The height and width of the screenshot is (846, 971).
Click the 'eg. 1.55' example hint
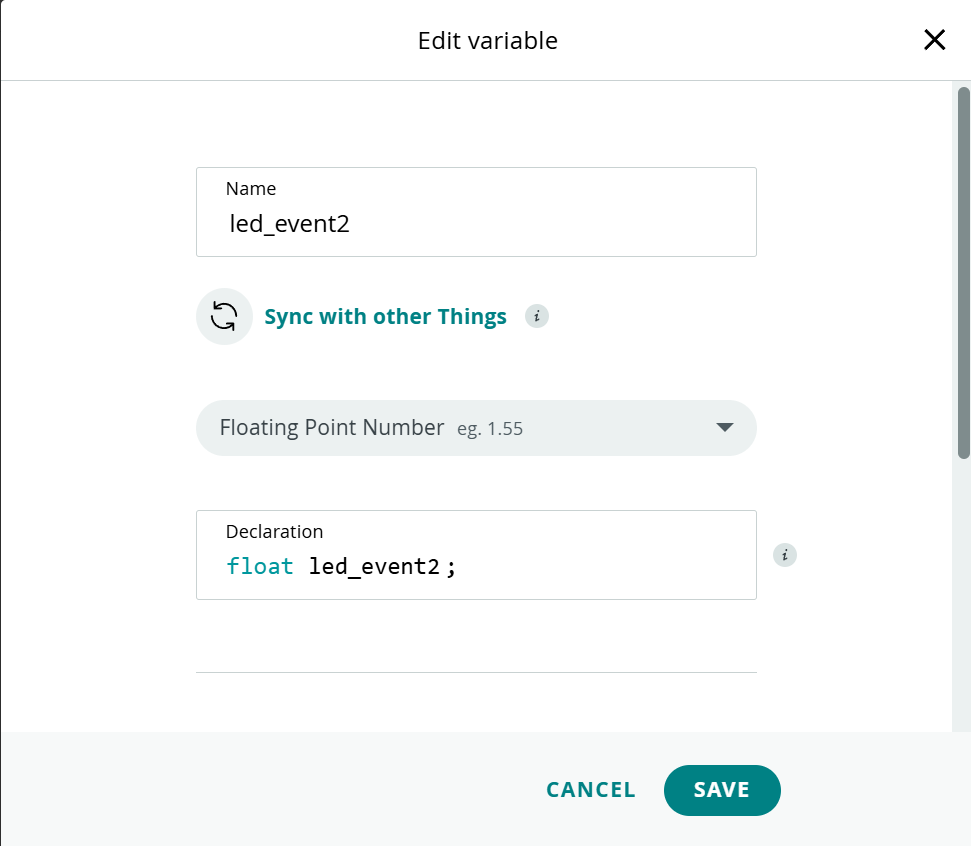coord(490,429)
